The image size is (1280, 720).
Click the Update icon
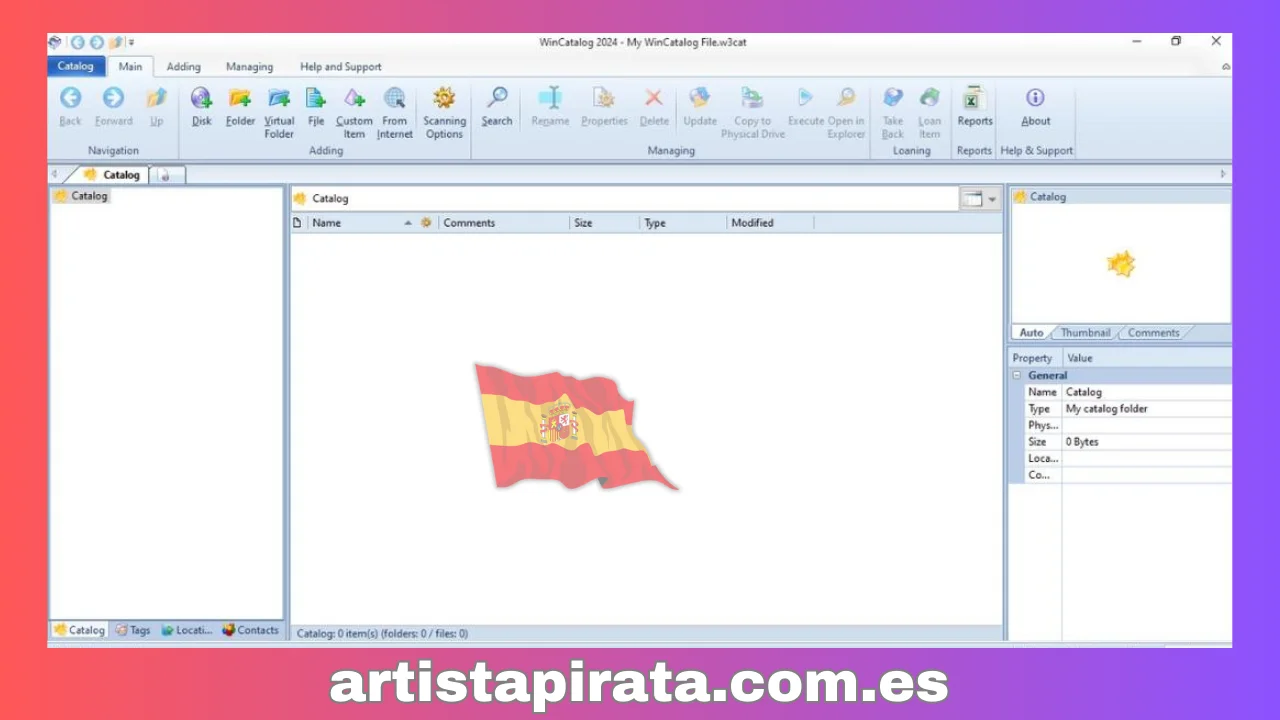point(700,98)
